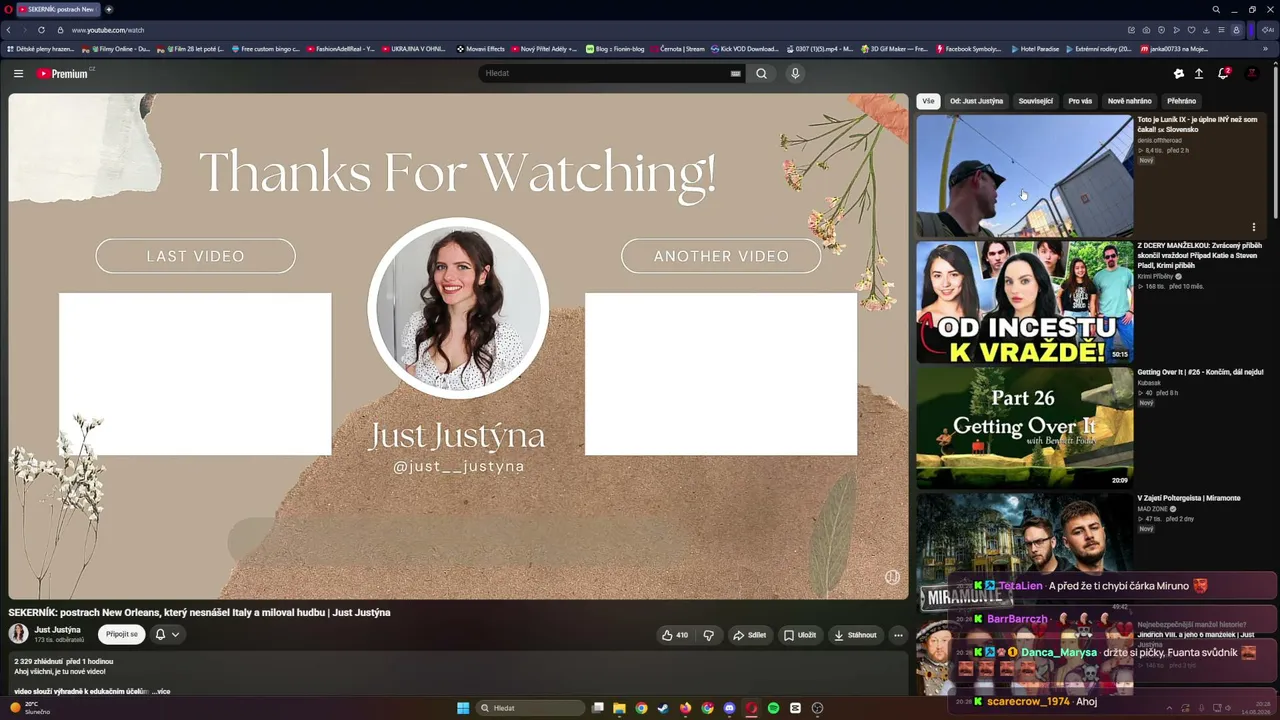Open the weather widget in the taskbar
Screen dimensions: 1280x720
coord(30,708)
